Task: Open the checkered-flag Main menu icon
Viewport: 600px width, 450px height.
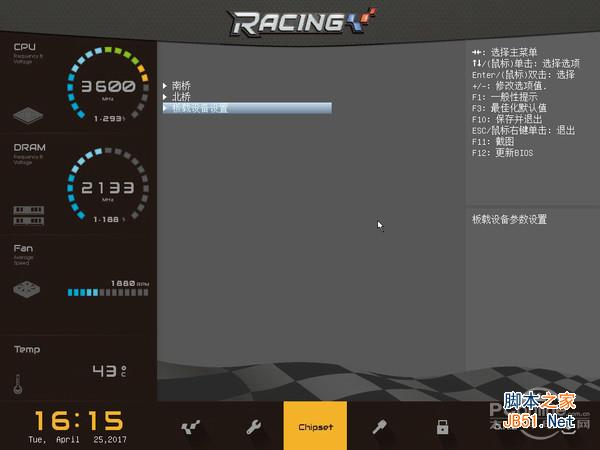Action: point(190,427)
